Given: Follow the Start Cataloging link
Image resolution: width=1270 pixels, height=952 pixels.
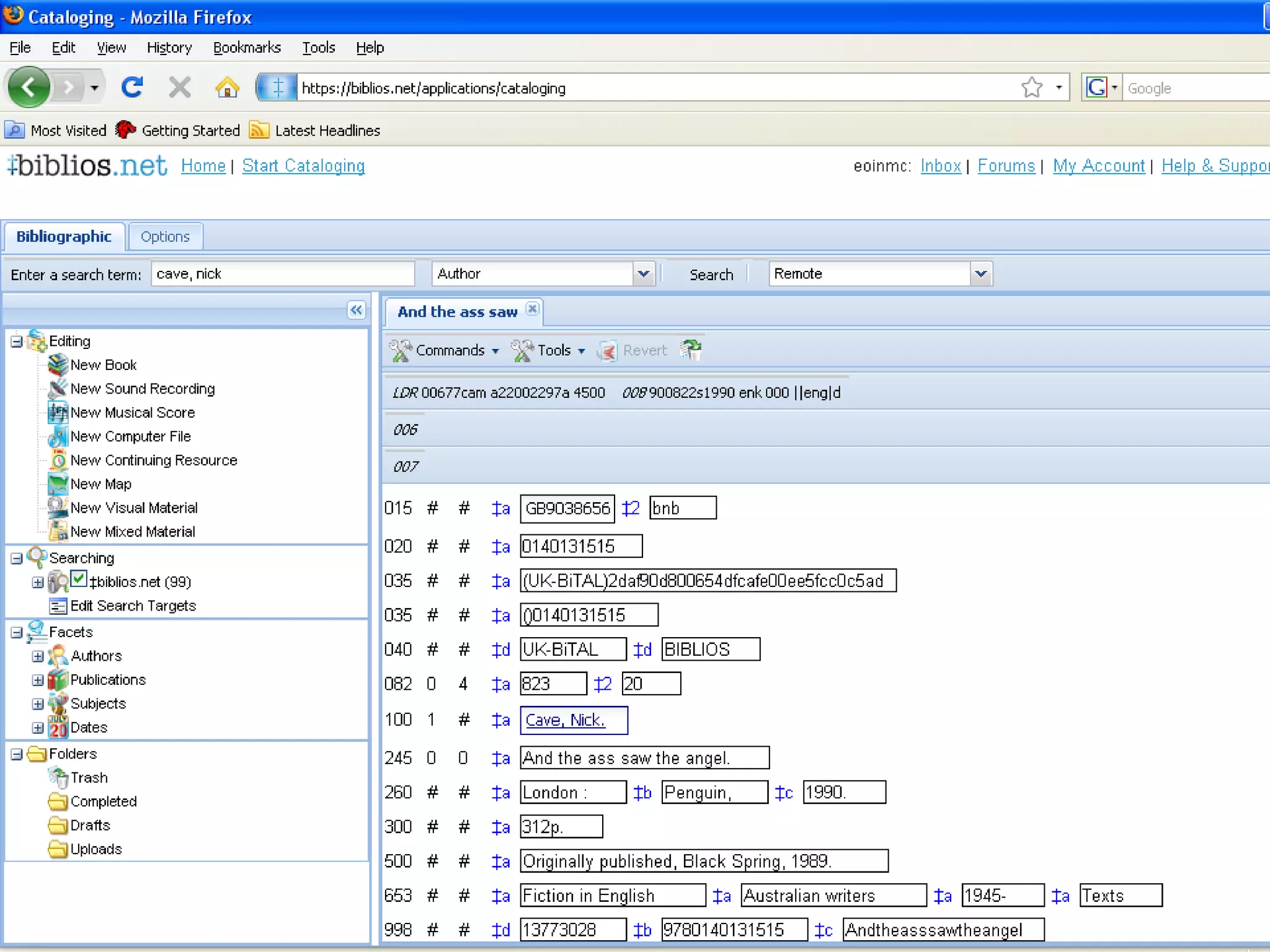Looking at the screenshot, I should pos(303,166).
